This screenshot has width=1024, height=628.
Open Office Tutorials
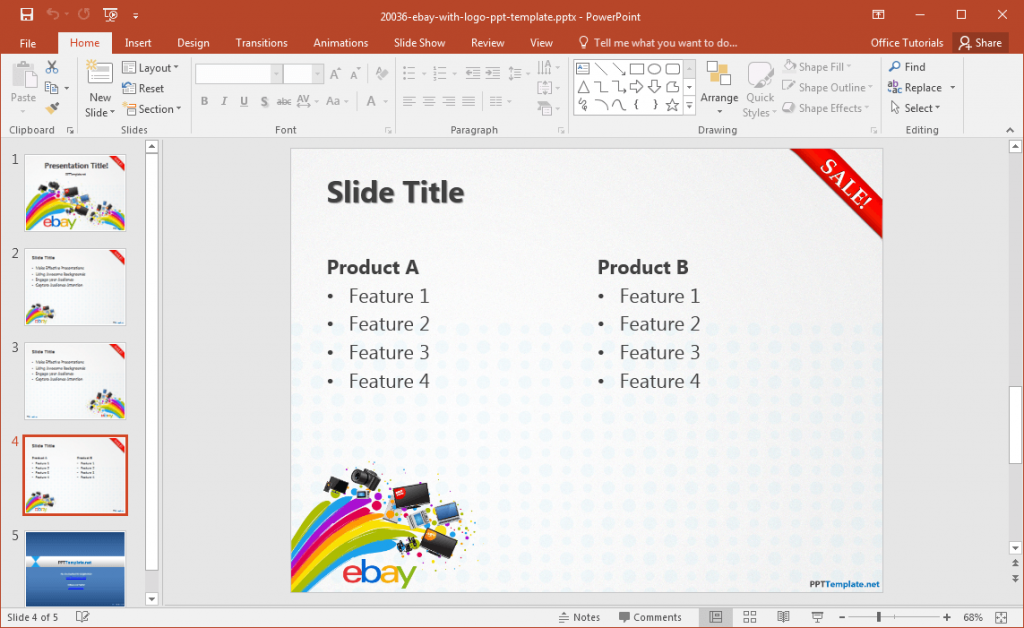[906, 42]
